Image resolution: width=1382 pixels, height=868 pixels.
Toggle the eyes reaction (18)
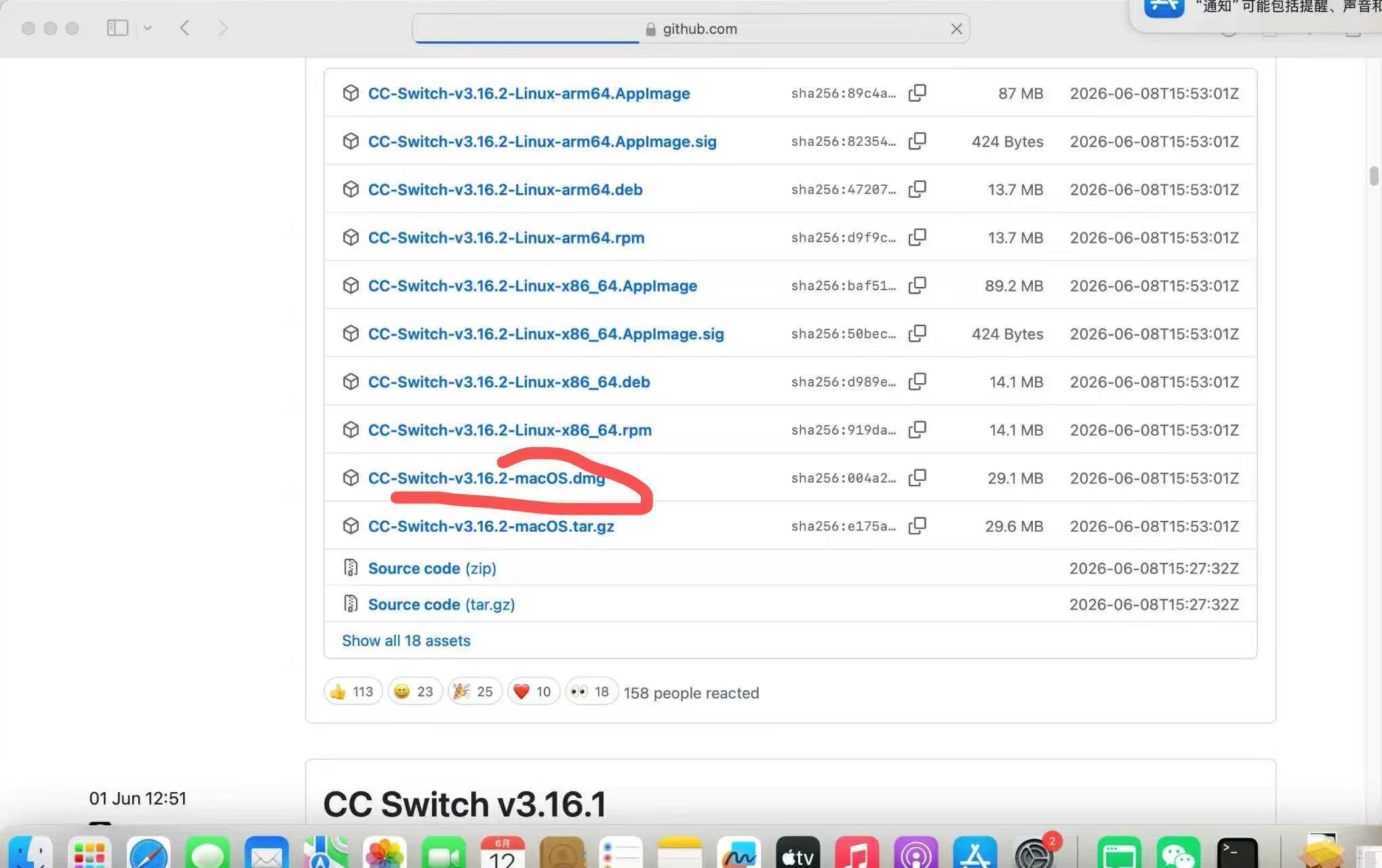(x=591, y=691)
